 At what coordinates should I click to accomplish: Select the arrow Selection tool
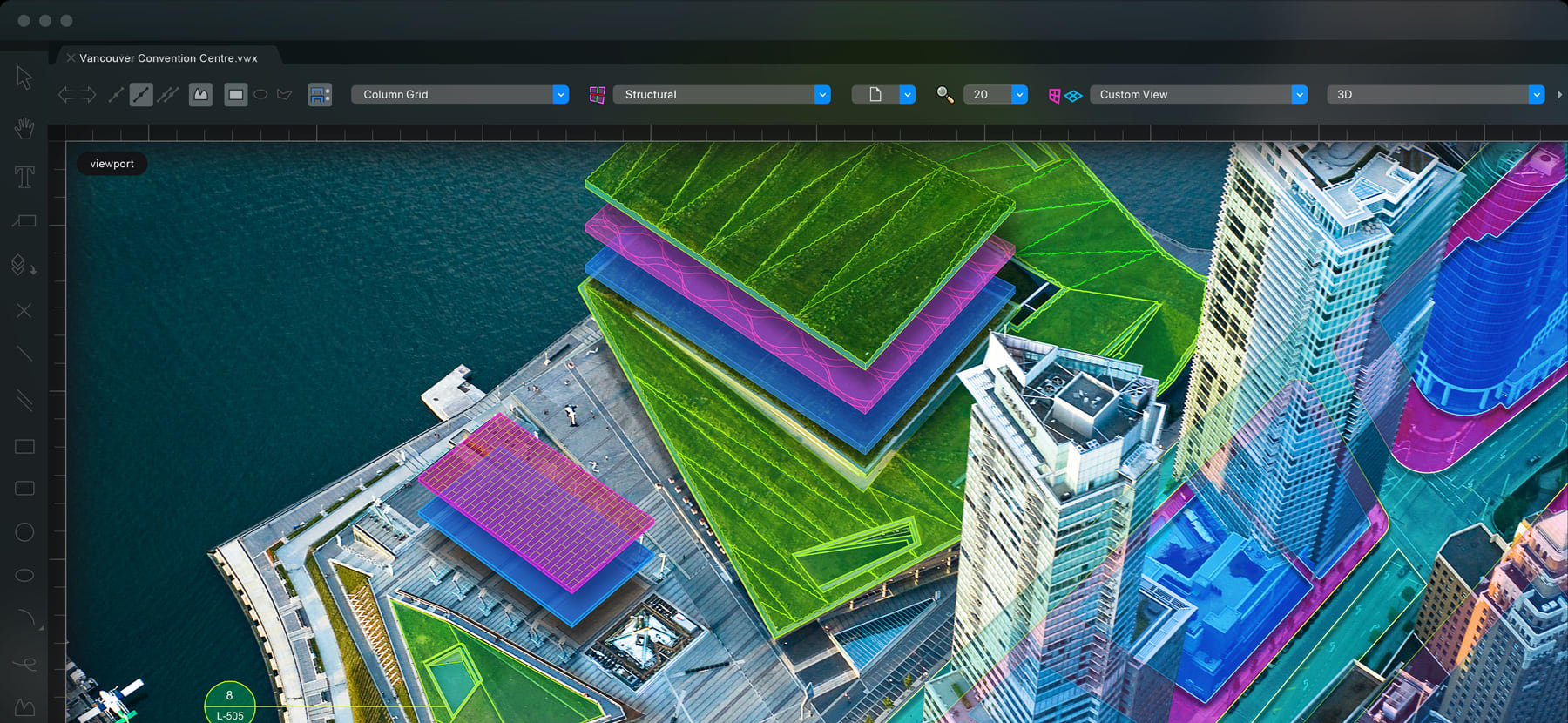tap(24, 78)
